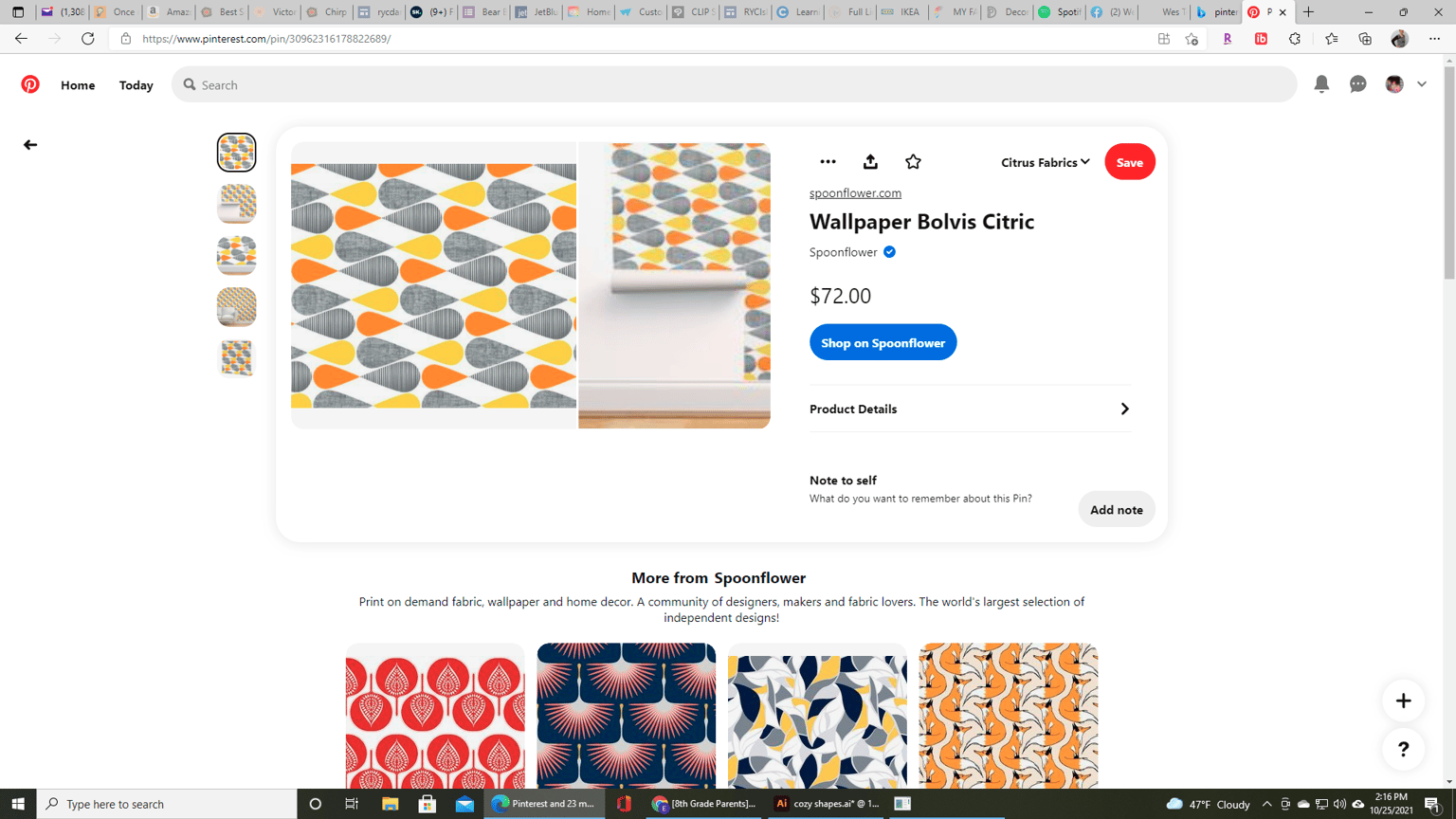Open the Mail app from the taskbar
The image size is (1456, 819).
464,804
